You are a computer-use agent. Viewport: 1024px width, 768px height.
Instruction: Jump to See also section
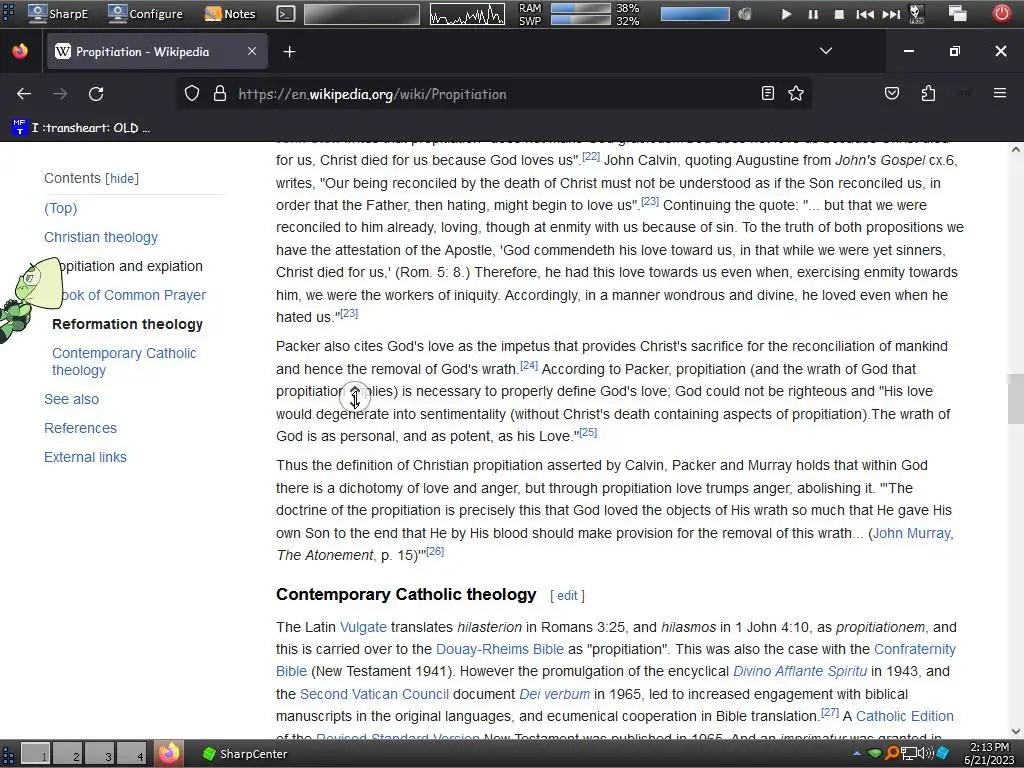72,399
